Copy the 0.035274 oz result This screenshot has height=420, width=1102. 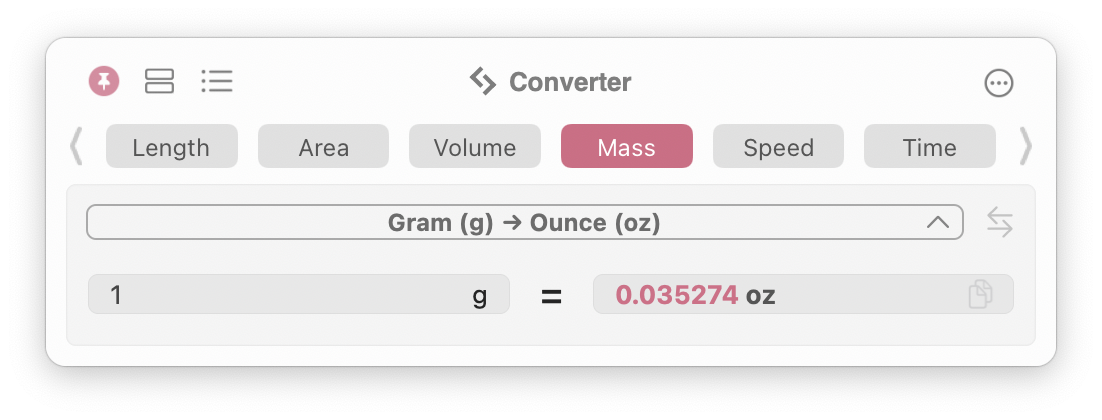(x=980, y=294)
